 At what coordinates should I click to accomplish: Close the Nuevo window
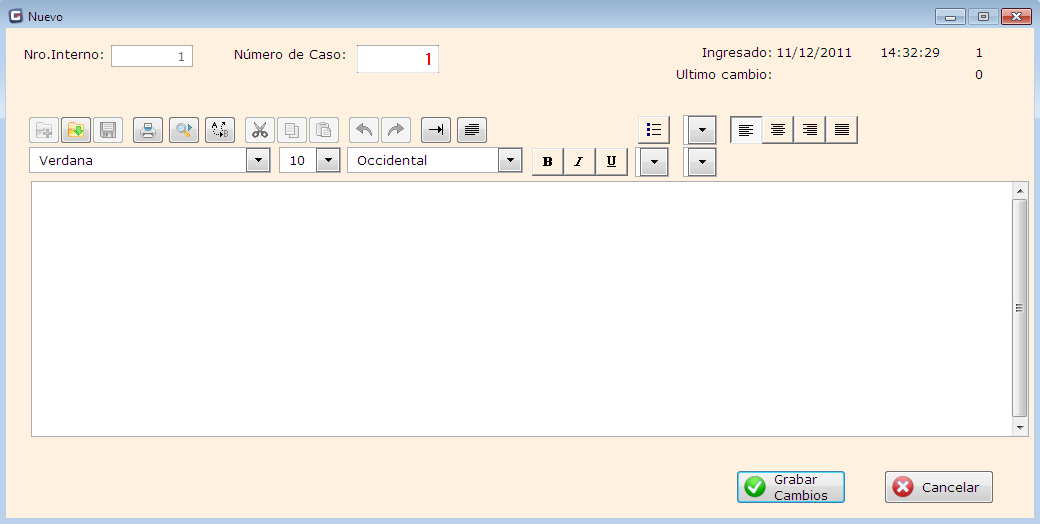tap(1015, 17)
